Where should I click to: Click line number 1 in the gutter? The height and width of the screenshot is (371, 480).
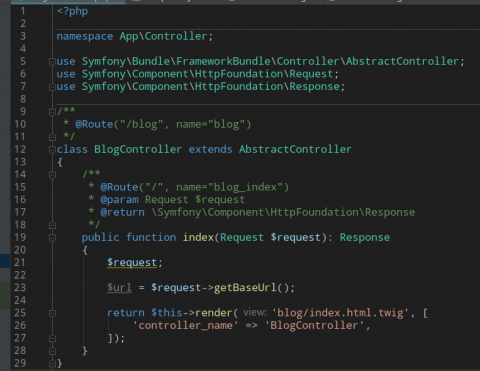[x=23, y=11]
